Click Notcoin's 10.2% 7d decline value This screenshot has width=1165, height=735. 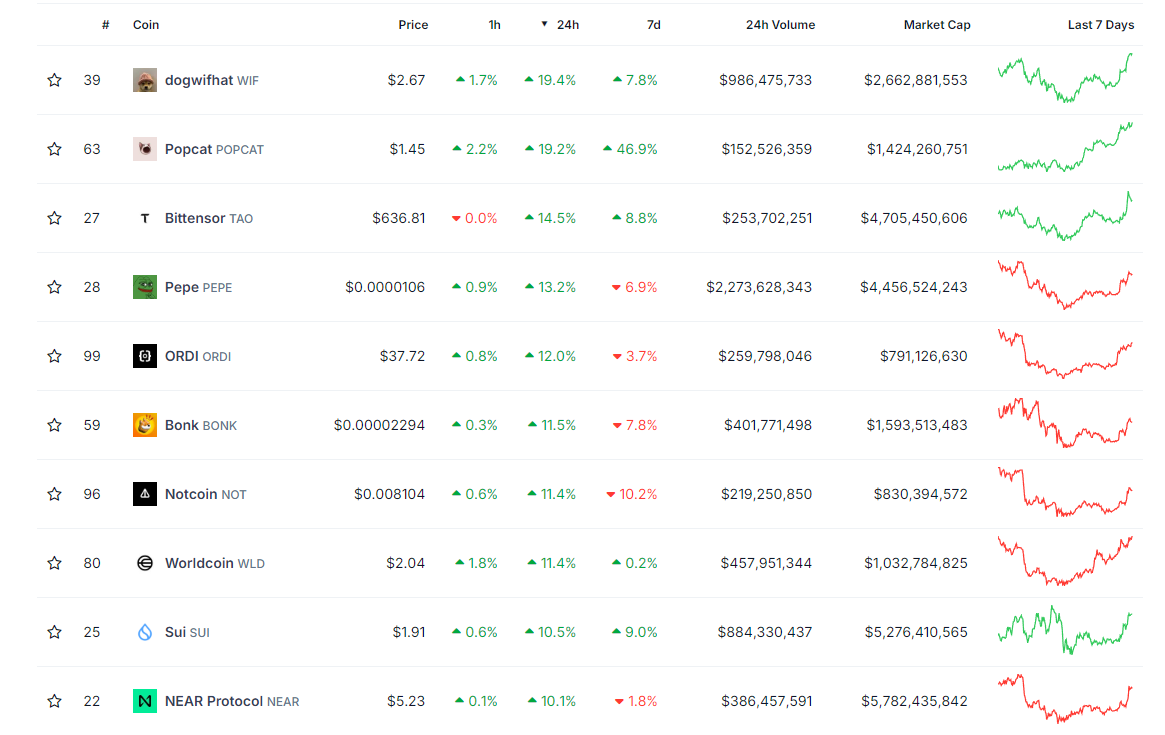(632, 494)
